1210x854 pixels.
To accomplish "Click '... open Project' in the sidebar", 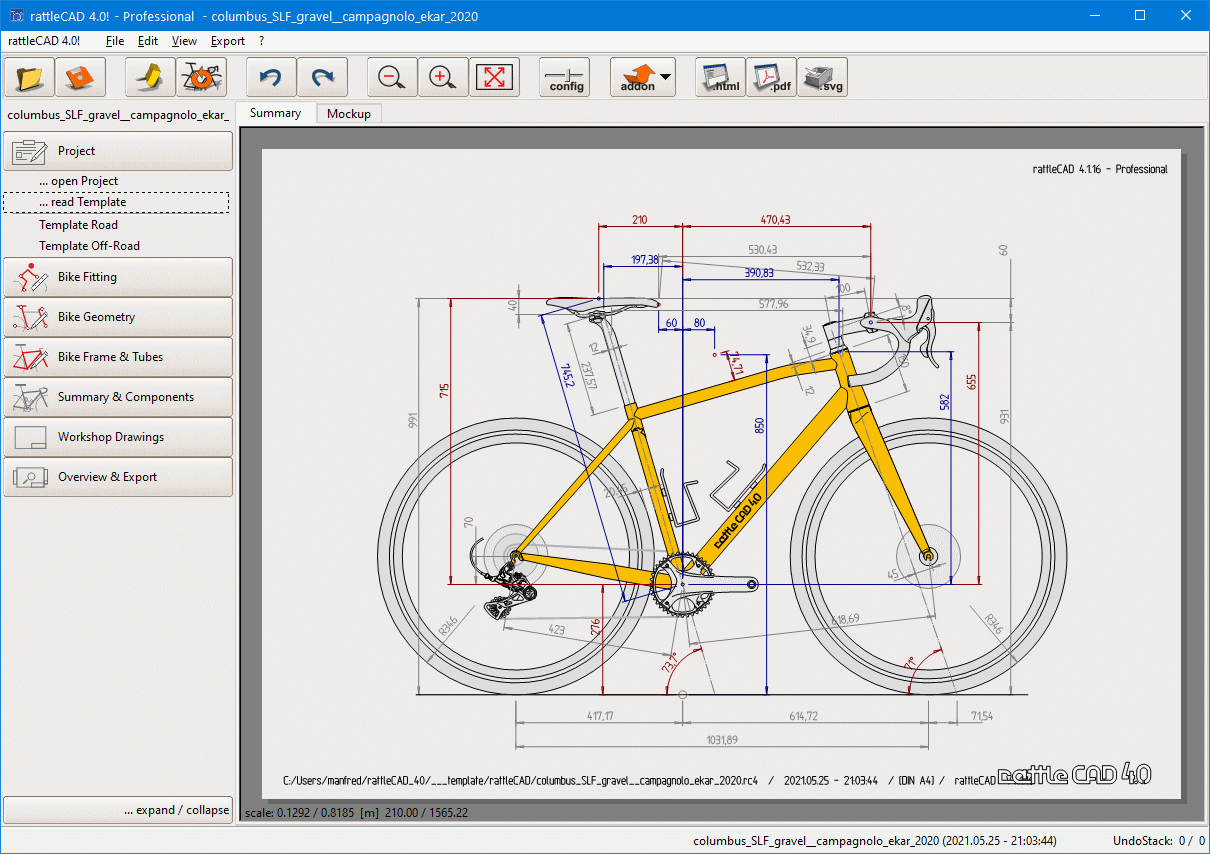I will pos(79,181).
